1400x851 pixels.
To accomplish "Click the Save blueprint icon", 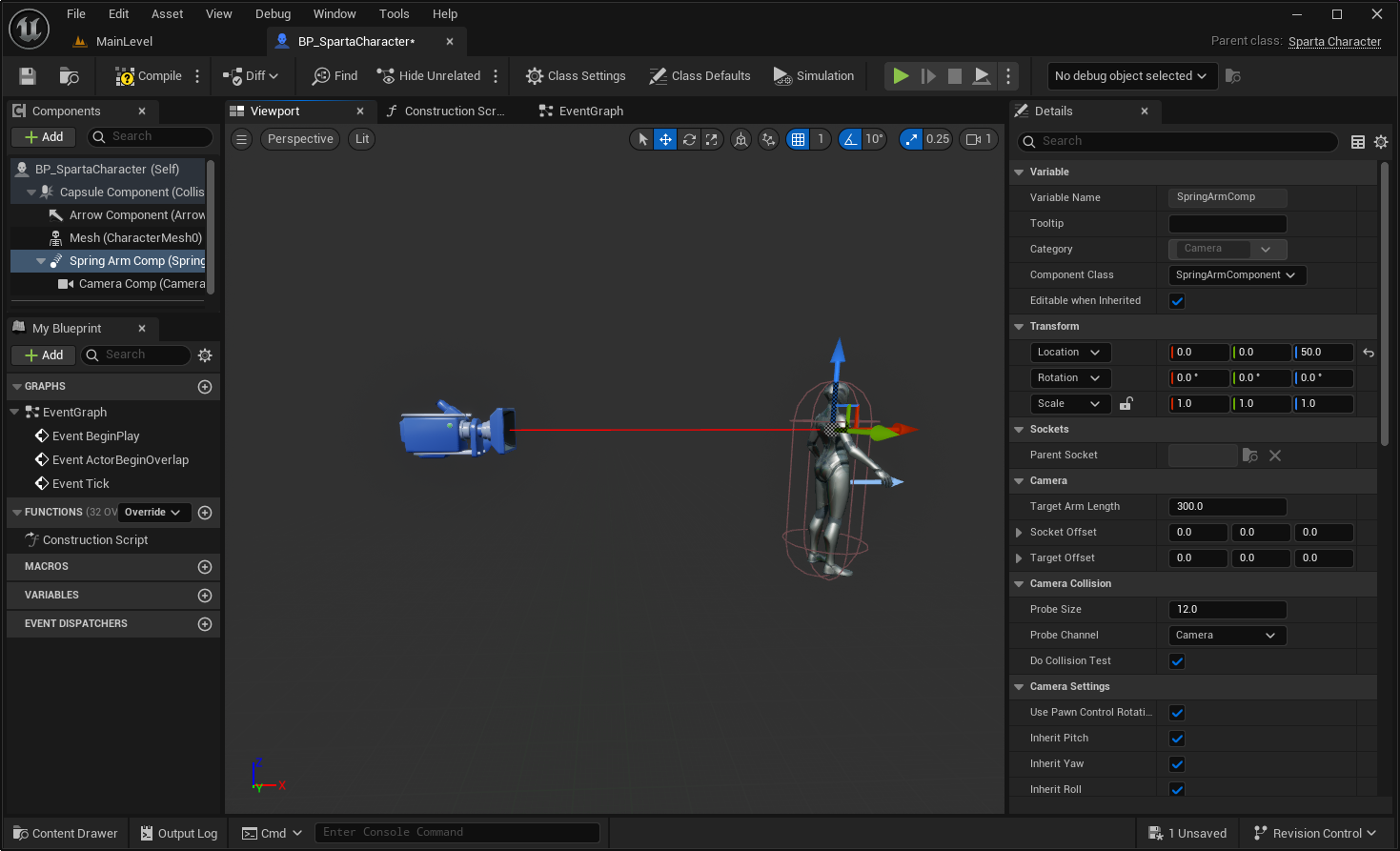I will pos(28,76).
